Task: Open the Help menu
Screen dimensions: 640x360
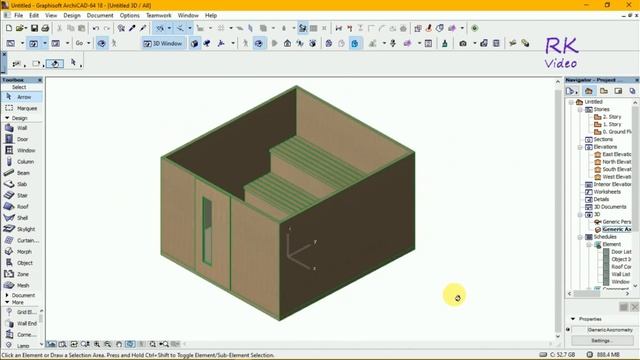Action: [x=211, y=16]
